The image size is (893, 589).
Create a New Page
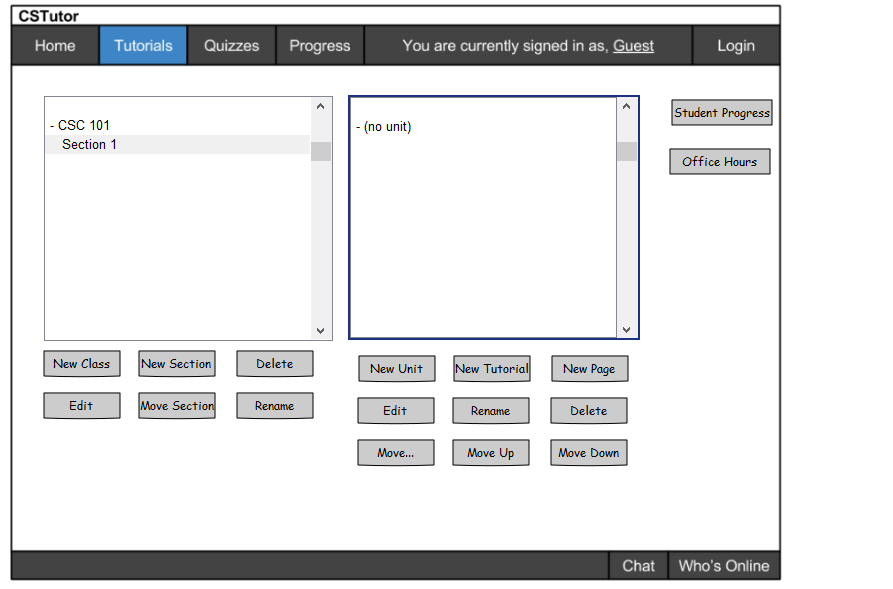coord(589,369)
